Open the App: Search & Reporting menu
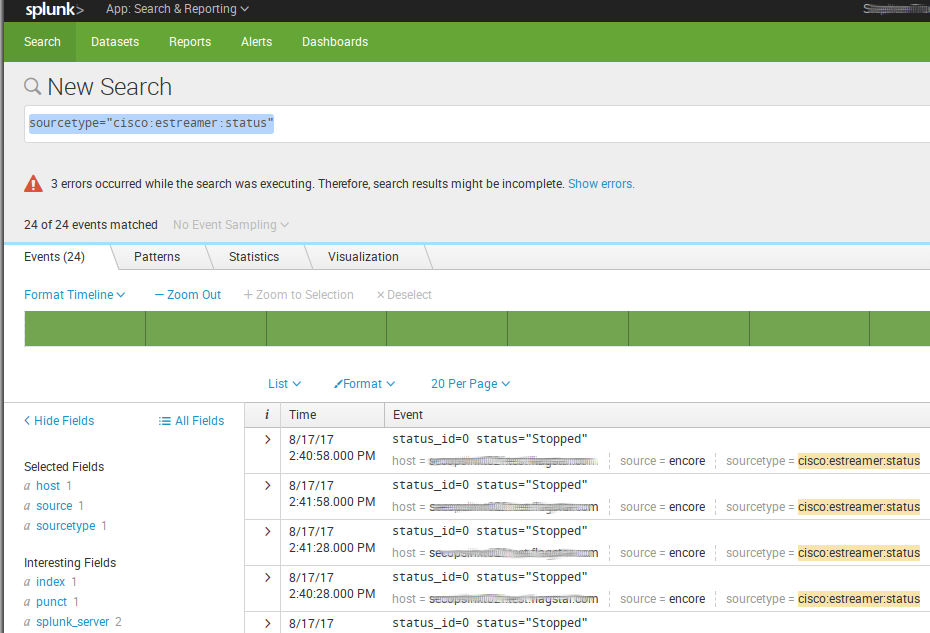The height and width of the screenshot is (633, 930). (177, 10)
